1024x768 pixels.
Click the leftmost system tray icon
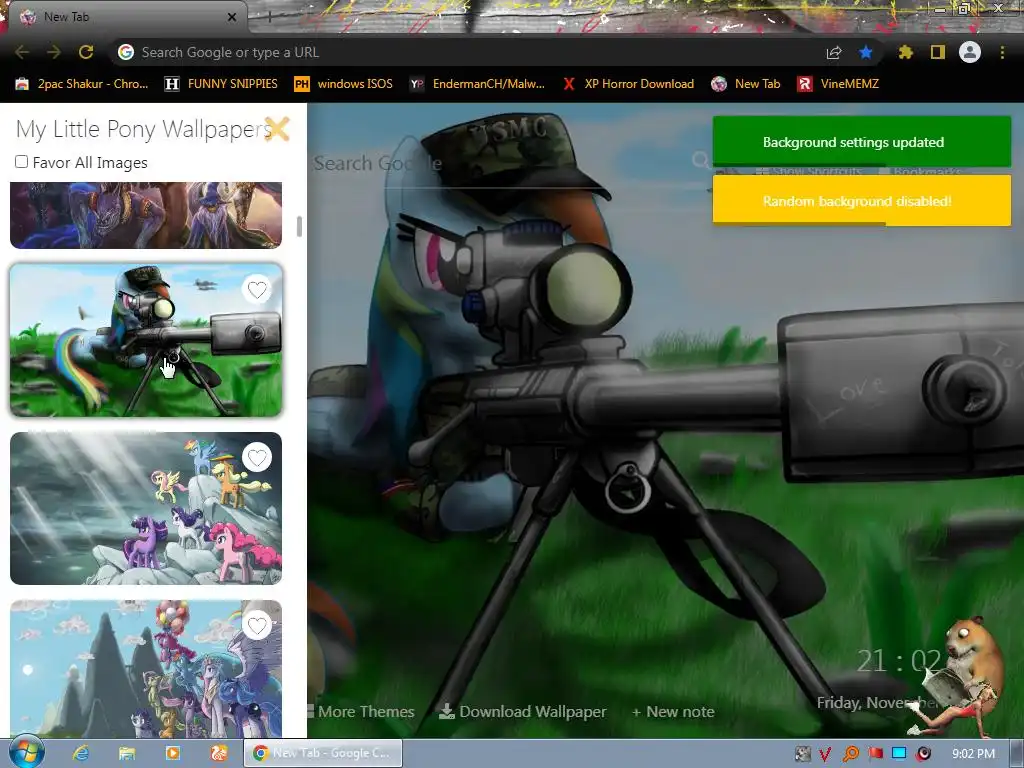coord(802,754)
